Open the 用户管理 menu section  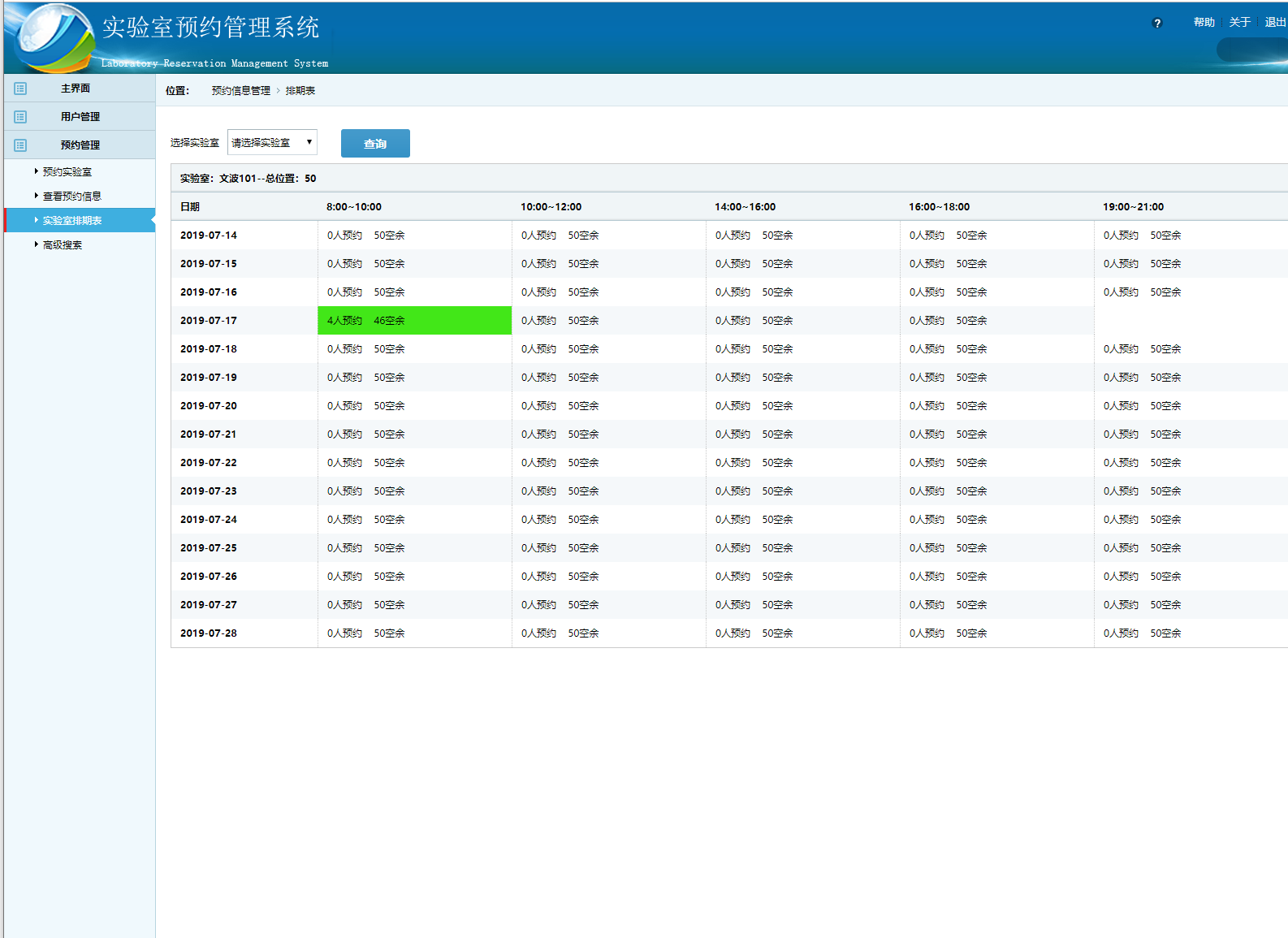(80, 117)
